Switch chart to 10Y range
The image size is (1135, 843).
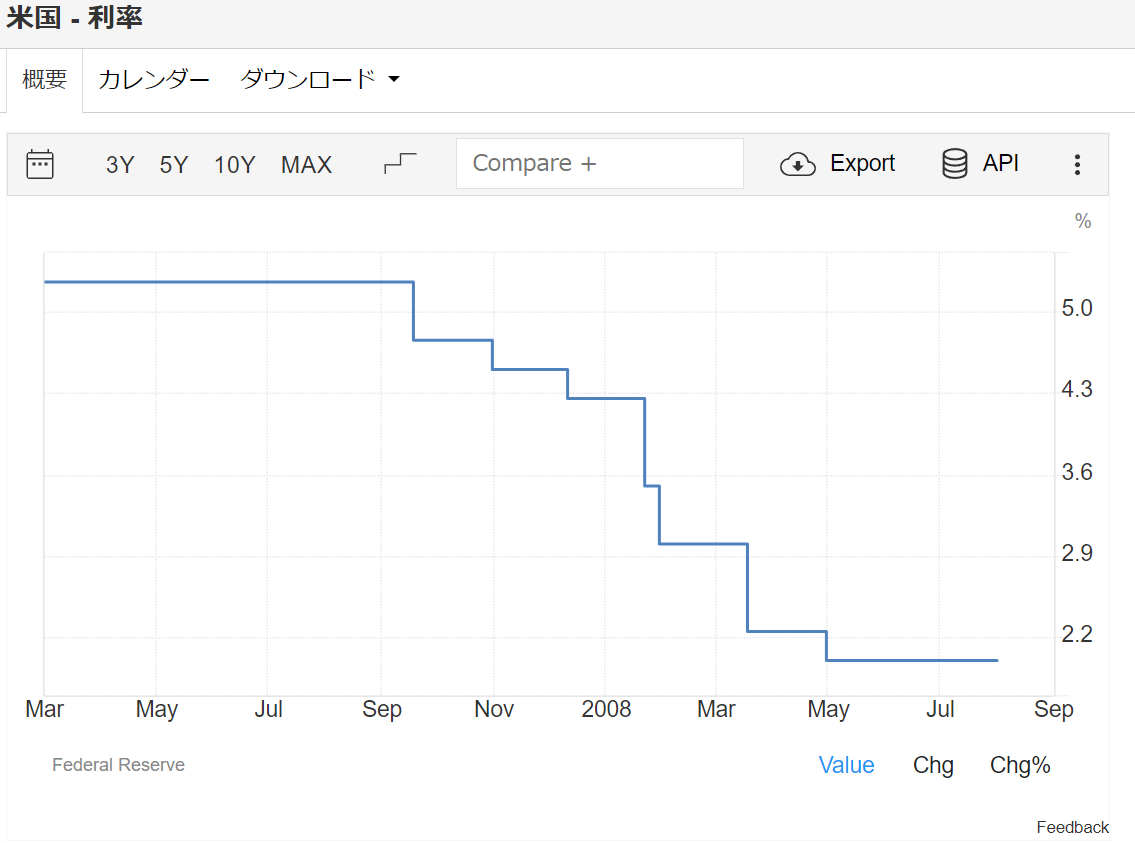tap(235, 165)
